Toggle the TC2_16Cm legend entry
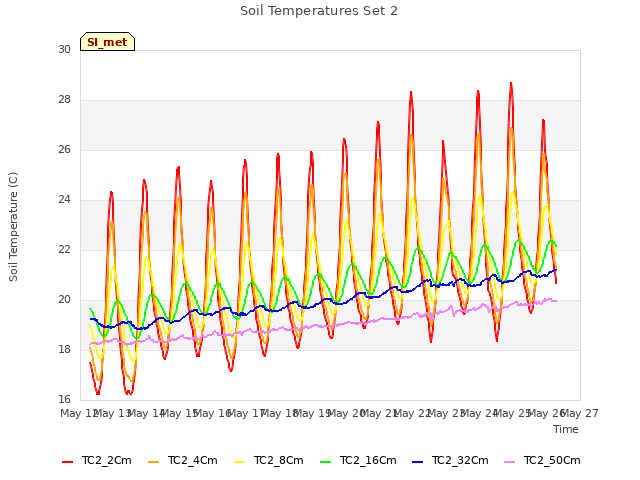The width and height of the screenshot is (640, 480). (x=358, y=460)
